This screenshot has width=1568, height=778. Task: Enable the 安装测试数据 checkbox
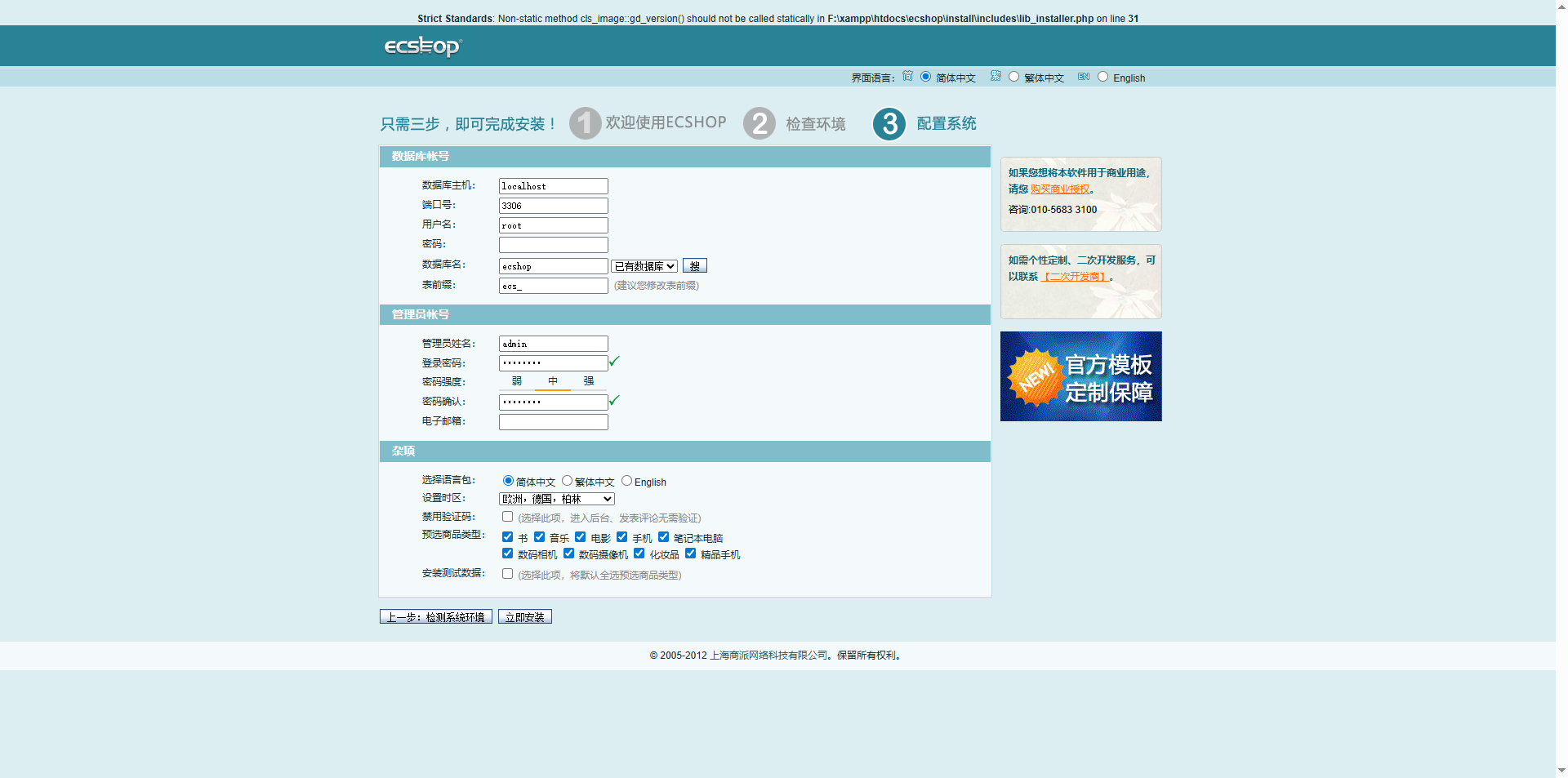tap(507, 574)
